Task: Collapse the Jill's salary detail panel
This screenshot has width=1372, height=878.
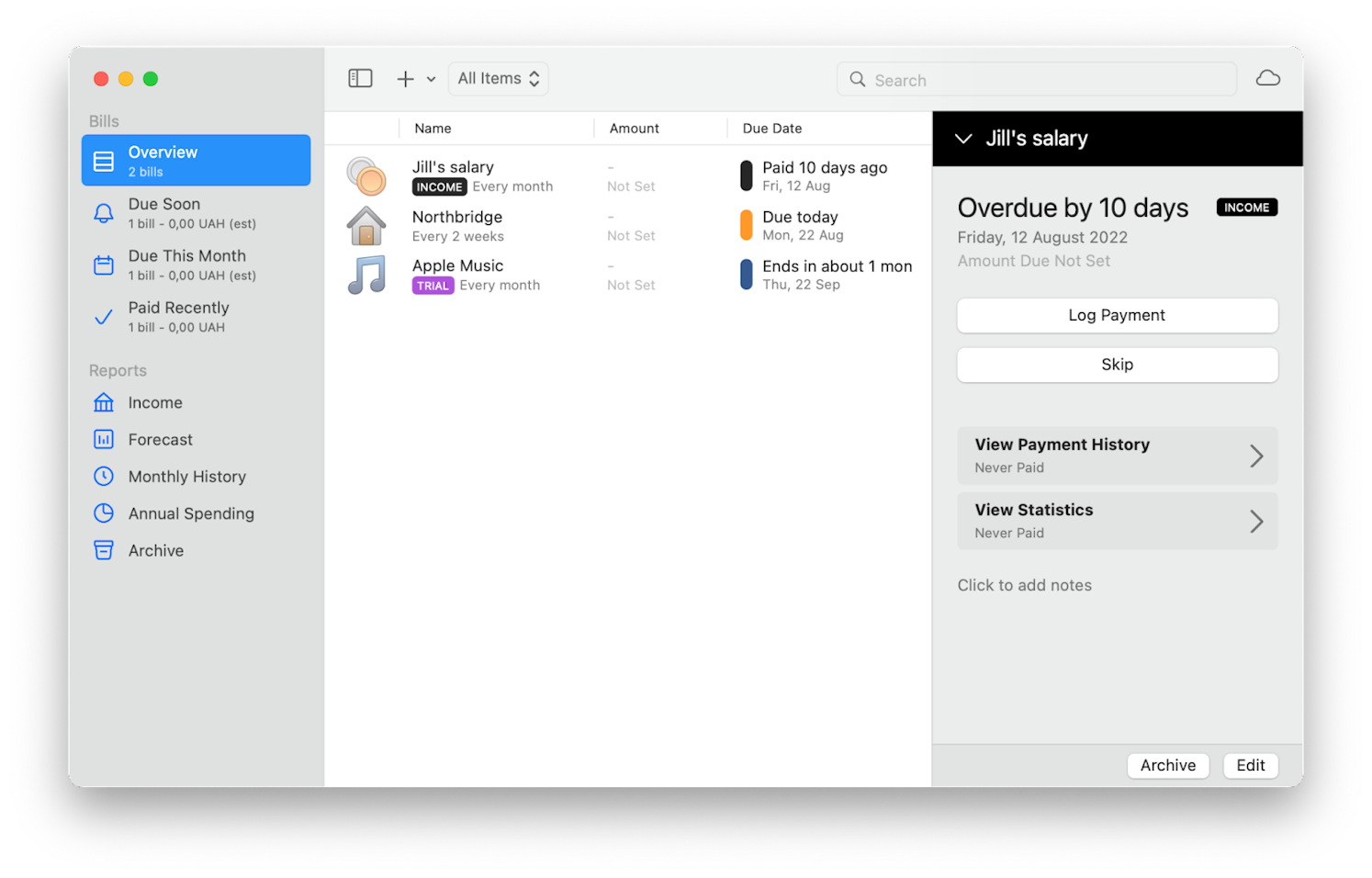Action: (x=962, y=139)
